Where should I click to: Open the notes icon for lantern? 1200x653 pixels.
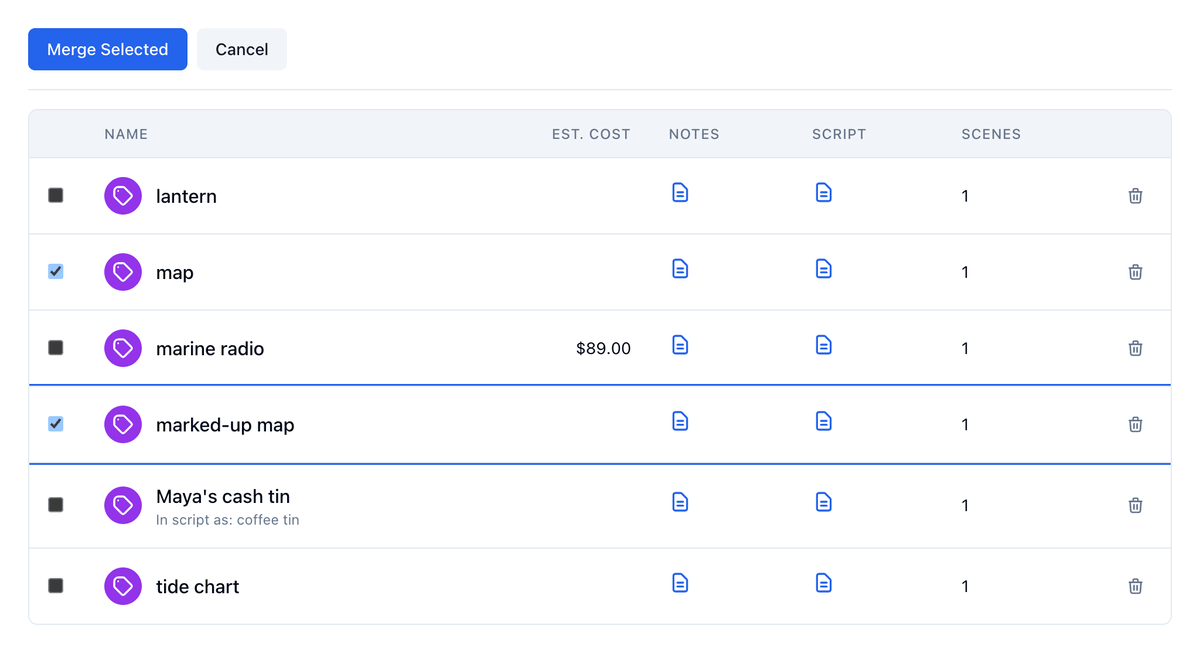click(680, 192)
